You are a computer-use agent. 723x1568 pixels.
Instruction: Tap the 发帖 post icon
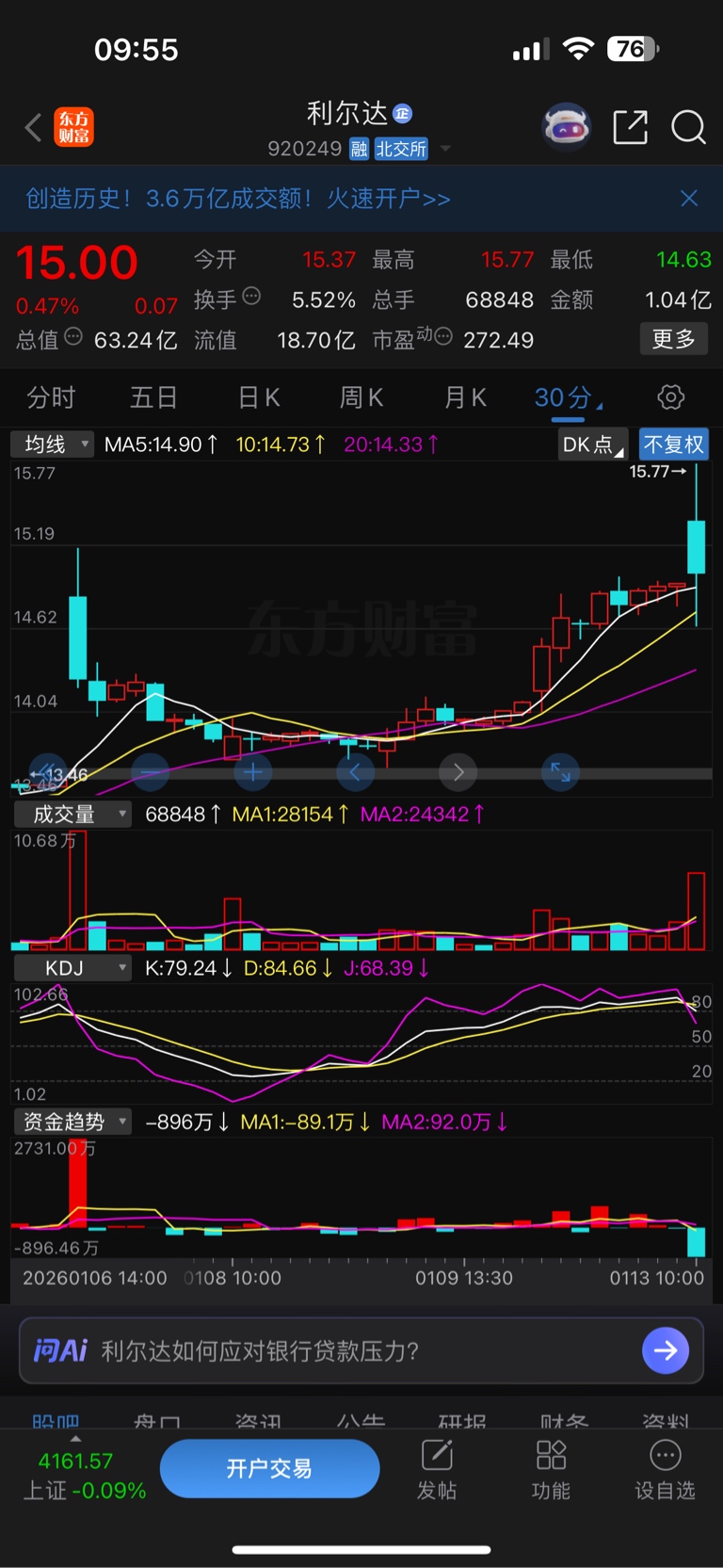tap(437, 1469)
